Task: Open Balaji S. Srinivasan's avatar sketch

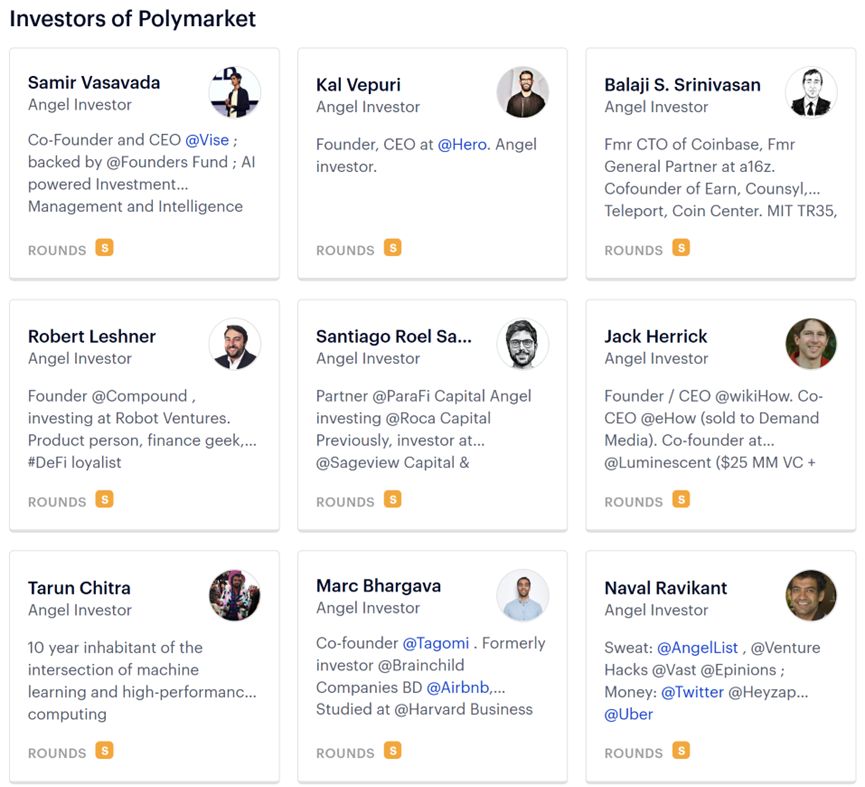Action: point(811,92)
